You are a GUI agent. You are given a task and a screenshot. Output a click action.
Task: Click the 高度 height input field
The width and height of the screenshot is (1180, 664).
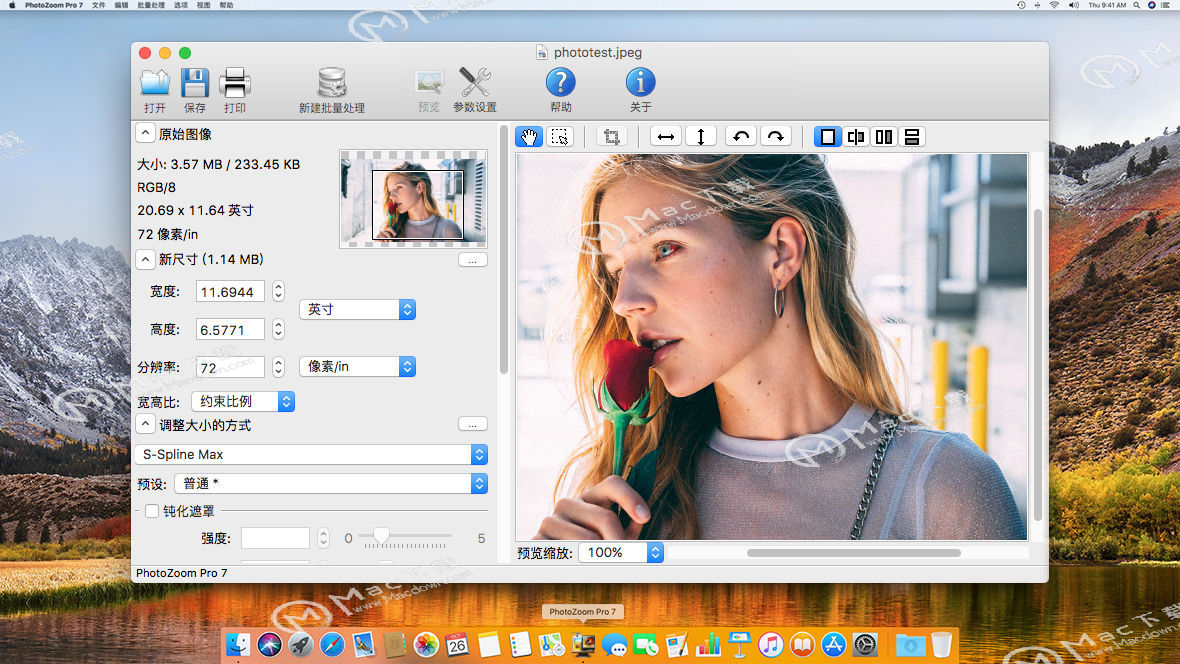click(230, 330)
